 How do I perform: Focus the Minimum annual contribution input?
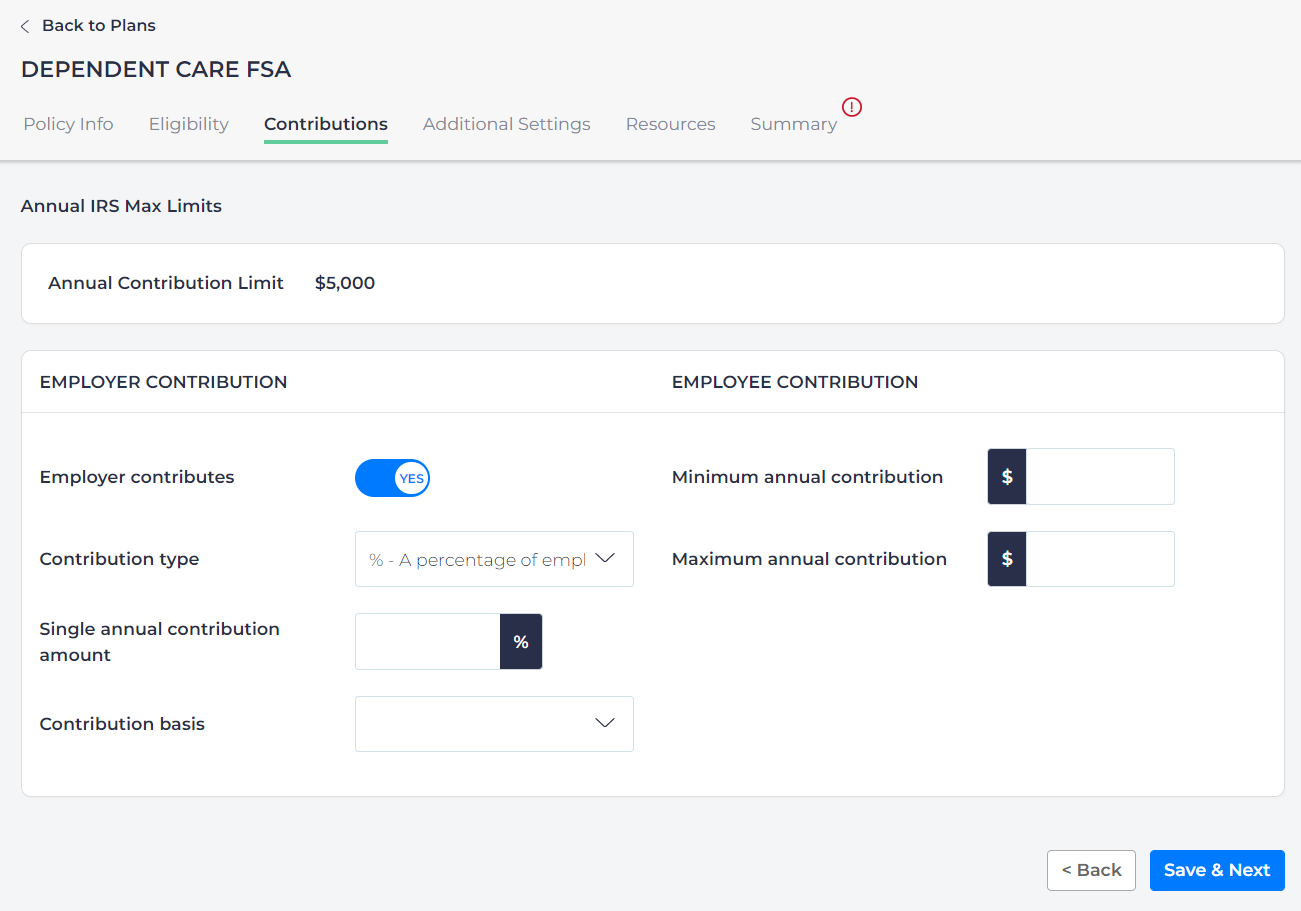1099,477
